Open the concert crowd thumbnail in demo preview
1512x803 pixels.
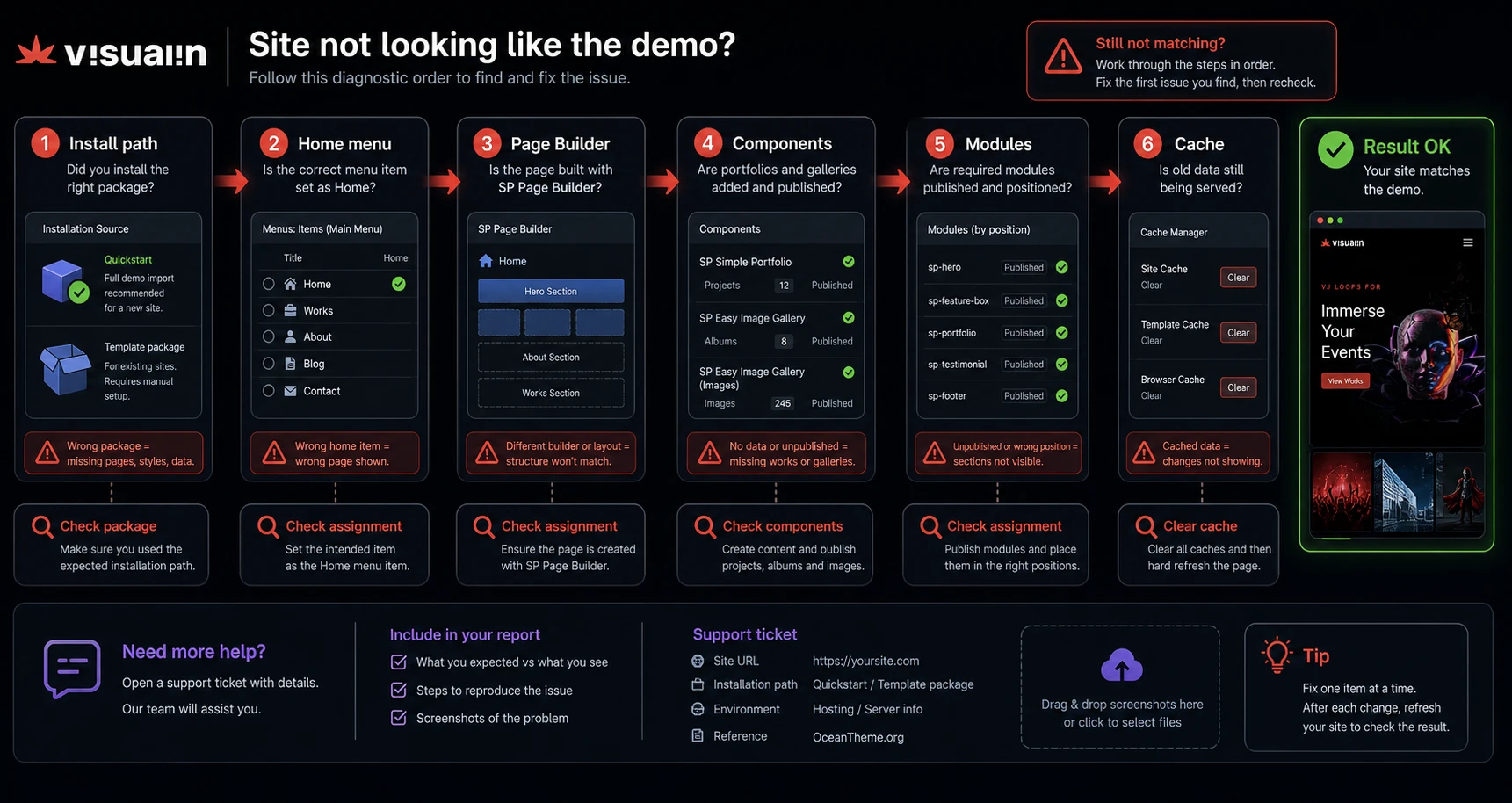click(1342, 492)
